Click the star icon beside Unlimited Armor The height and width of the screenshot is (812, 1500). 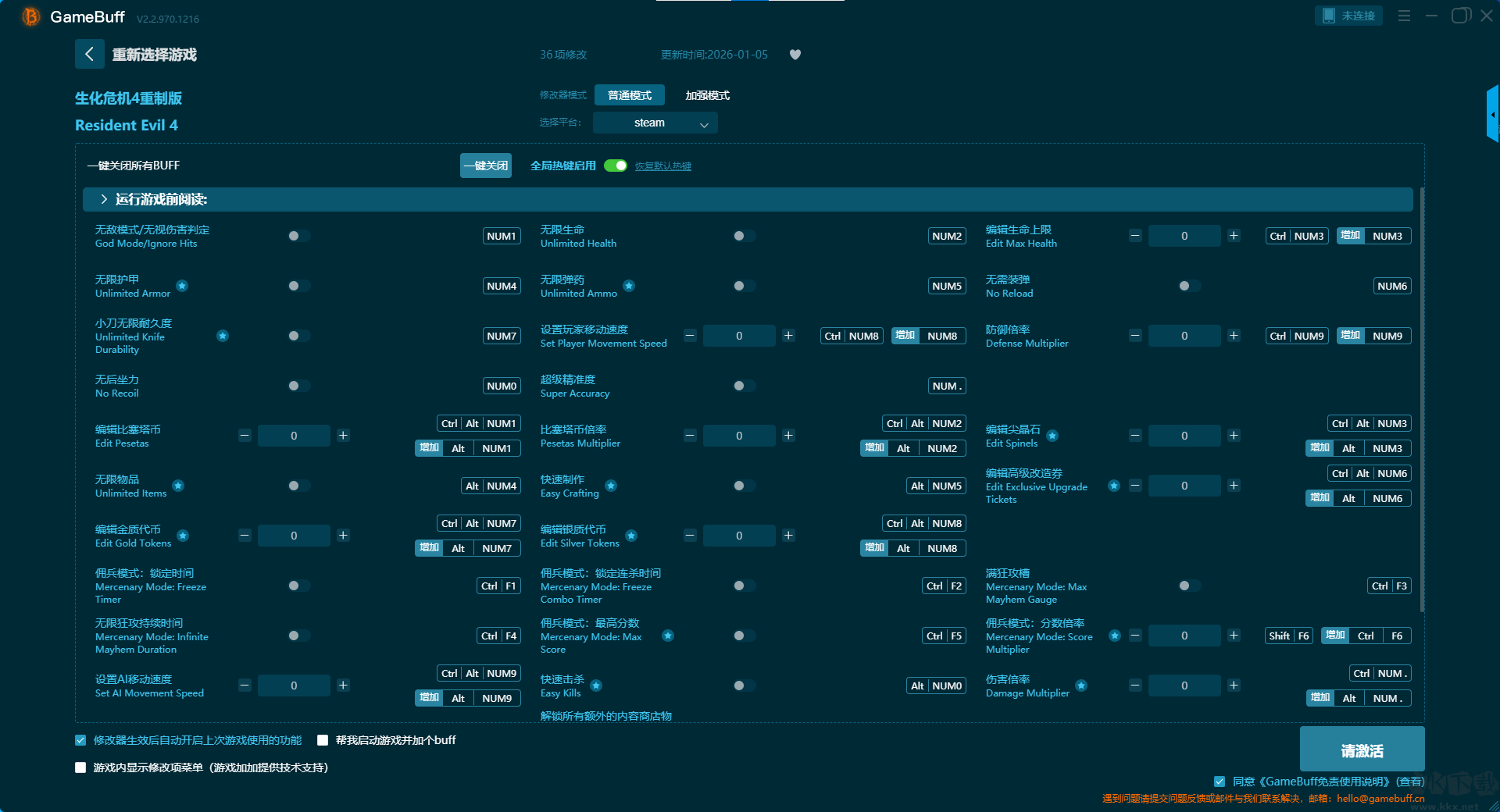[x=182, y=286]
